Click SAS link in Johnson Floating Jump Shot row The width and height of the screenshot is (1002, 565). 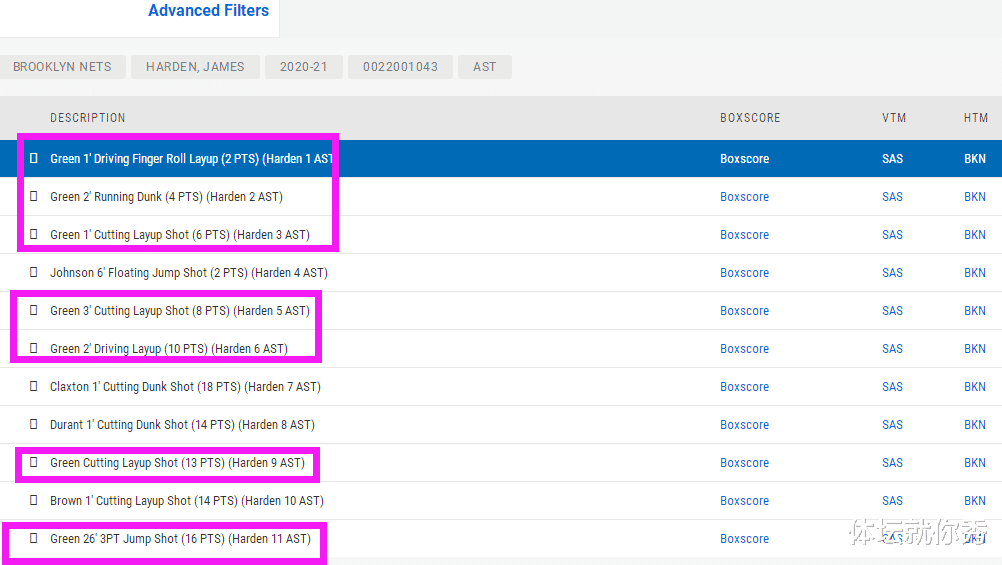(x=892, y=273)
